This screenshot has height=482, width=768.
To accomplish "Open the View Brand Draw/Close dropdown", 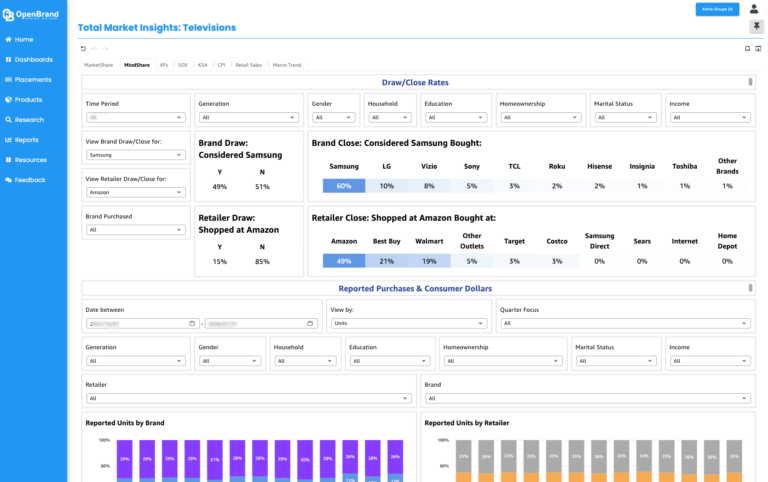I will click(x=136, y=155).
